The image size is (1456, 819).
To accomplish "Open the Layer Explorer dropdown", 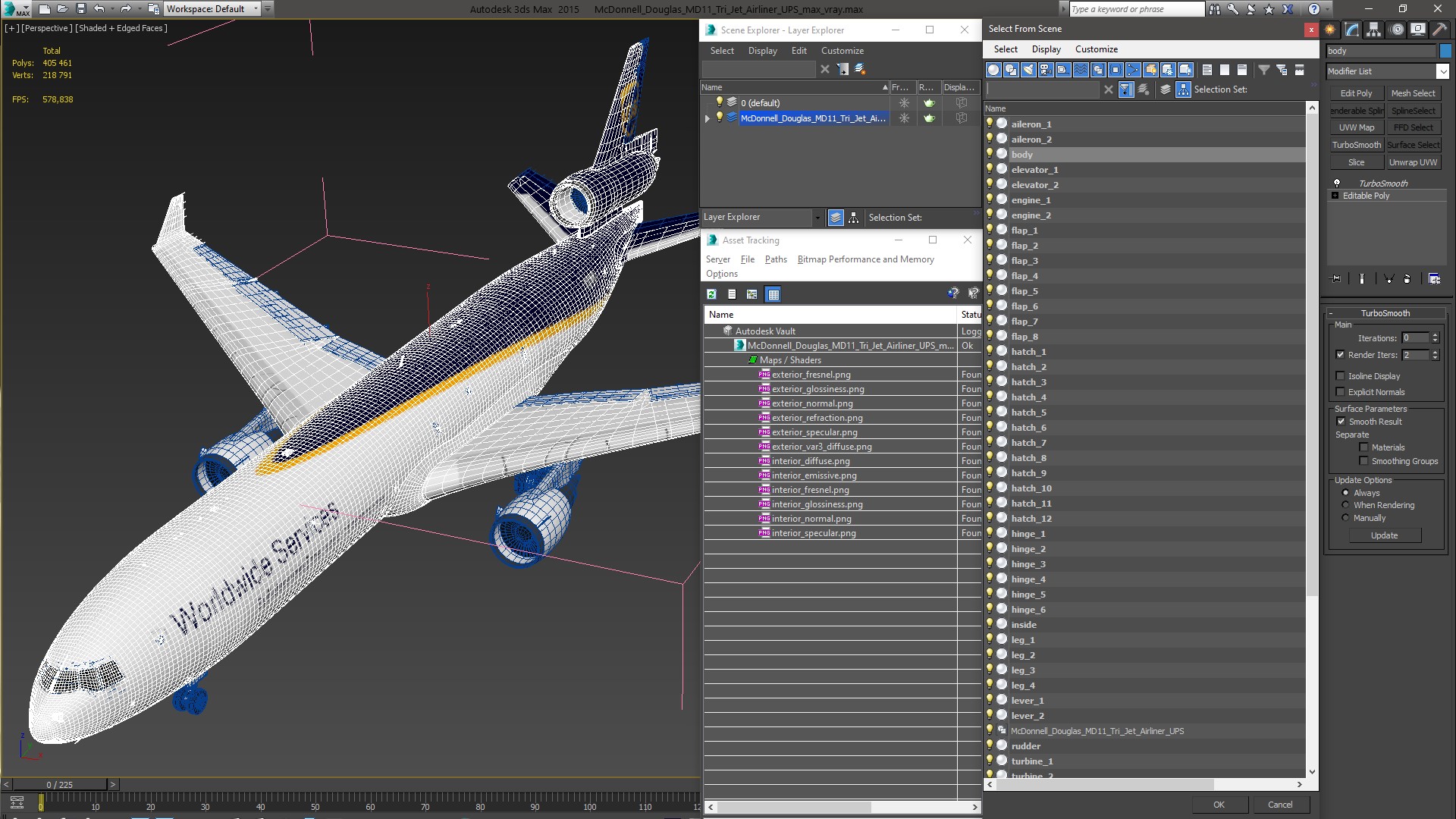I will pyautogui.click(x=817, y=218).
